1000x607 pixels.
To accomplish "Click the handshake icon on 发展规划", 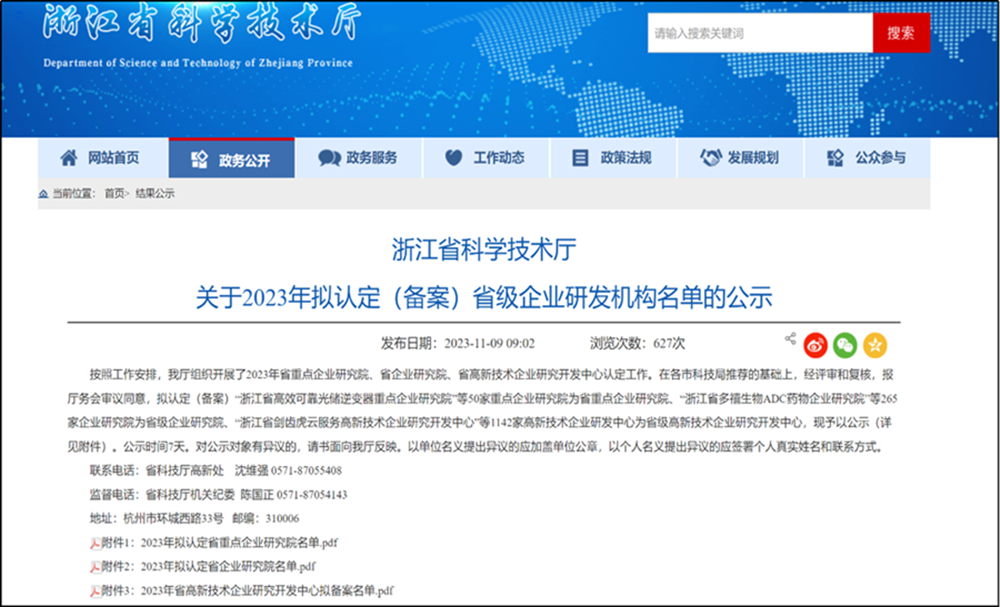I will click(709, 158).
